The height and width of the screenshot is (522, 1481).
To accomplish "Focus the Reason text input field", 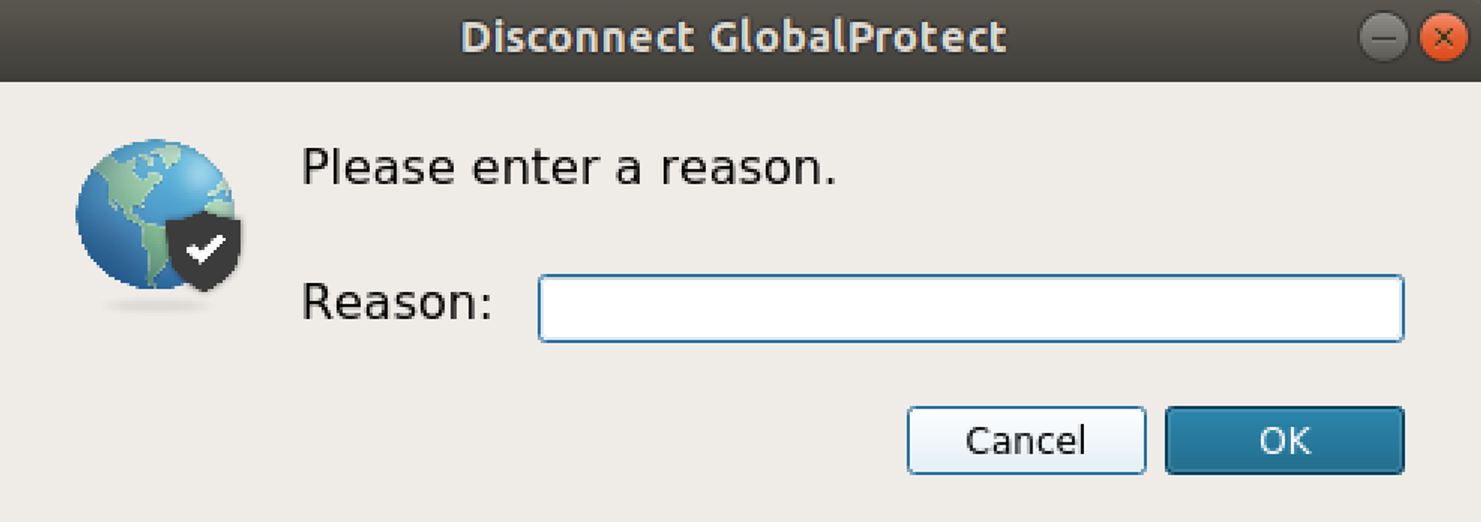I will click(970, 308).
